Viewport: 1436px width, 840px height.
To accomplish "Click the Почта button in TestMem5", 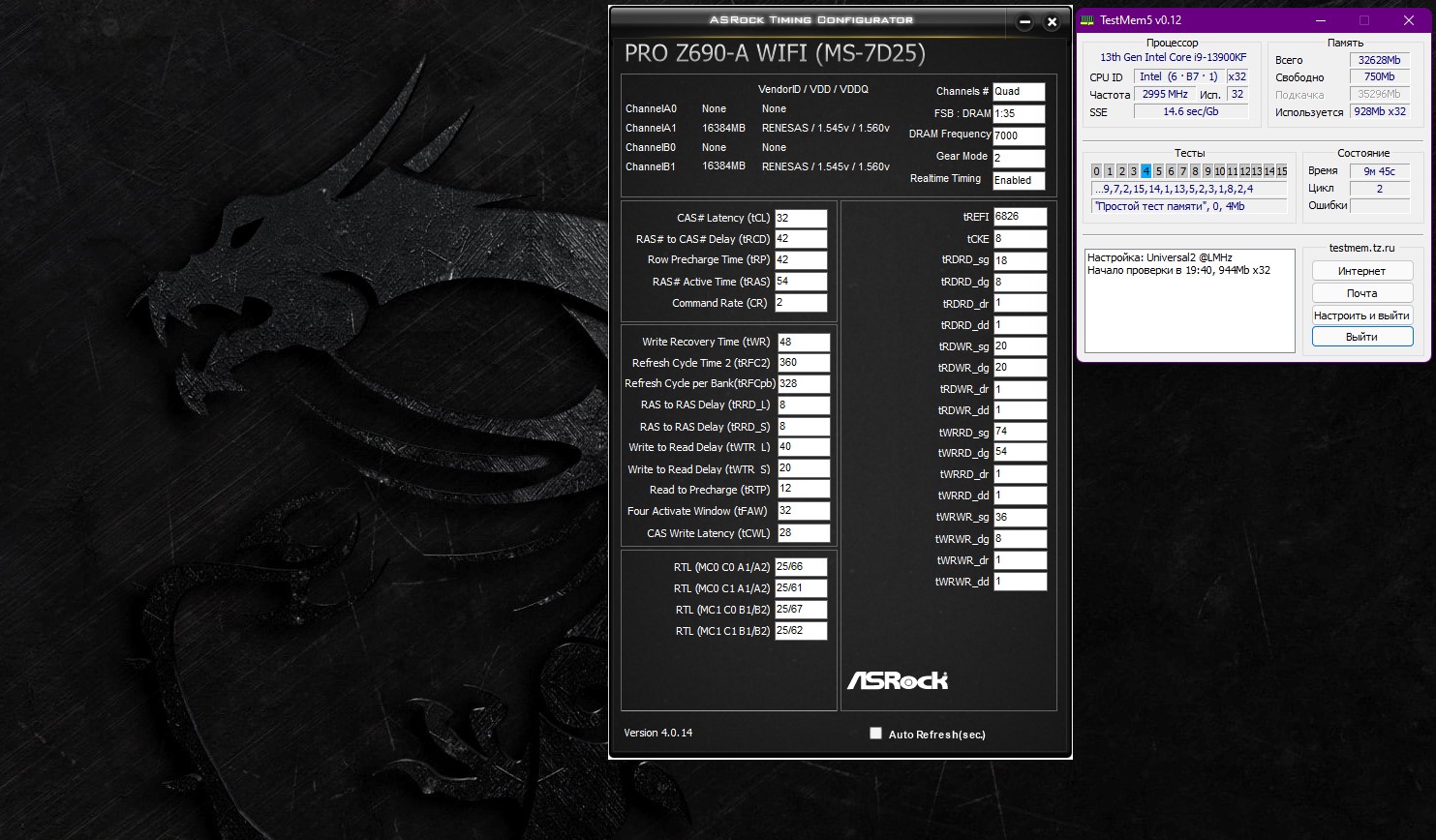I will click(x=1362, y=293).
